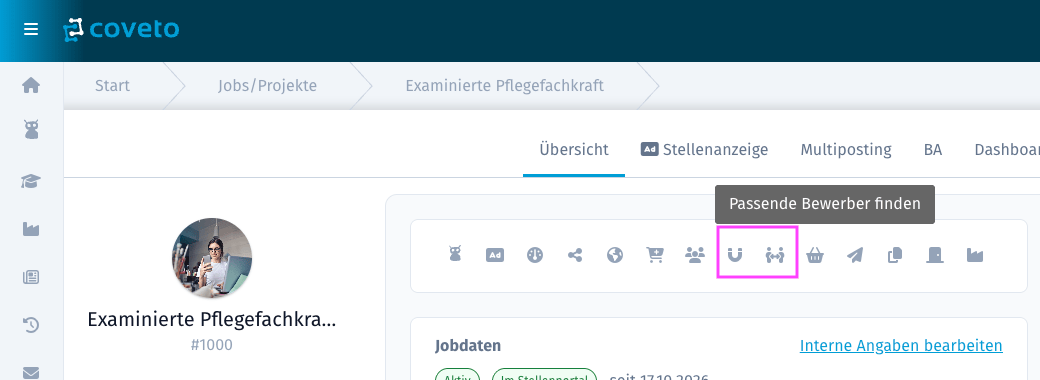Image resolution: width=1040 pixels, height=380 pixels.
Task: Open Dashboard tab
Action: (x=1006, y=150)
